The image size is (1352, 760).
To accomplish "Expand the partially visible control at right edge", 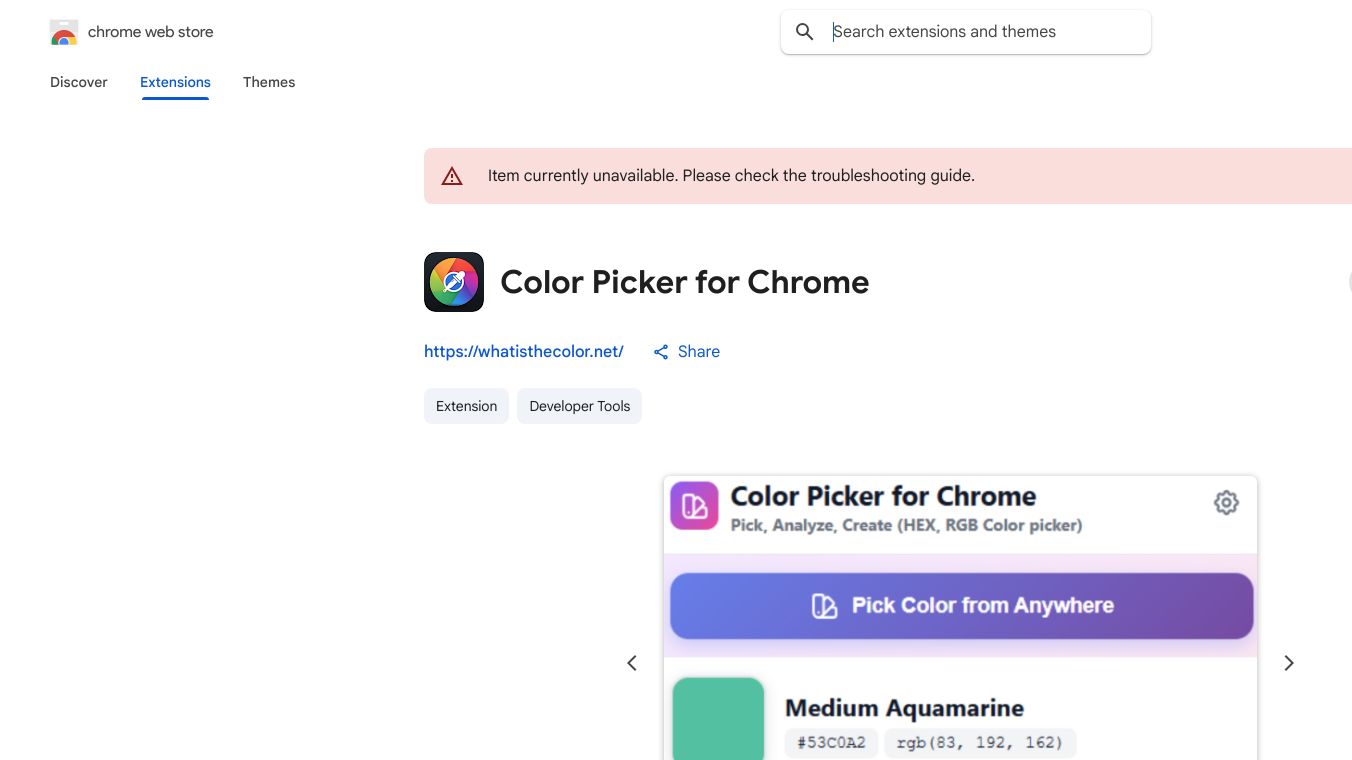I will [x=1349, y=281].
